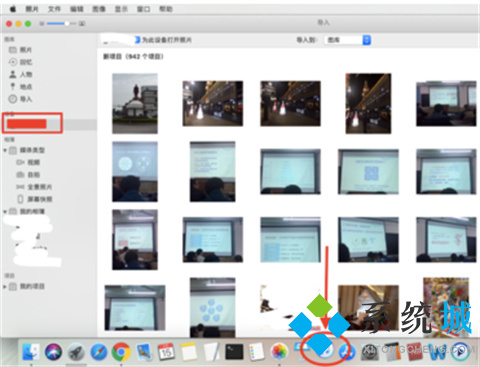This screenshot has height=367, width=480.
Task: Click the large-thumbnail zoom in icon
Action: [x=82, y=24]
